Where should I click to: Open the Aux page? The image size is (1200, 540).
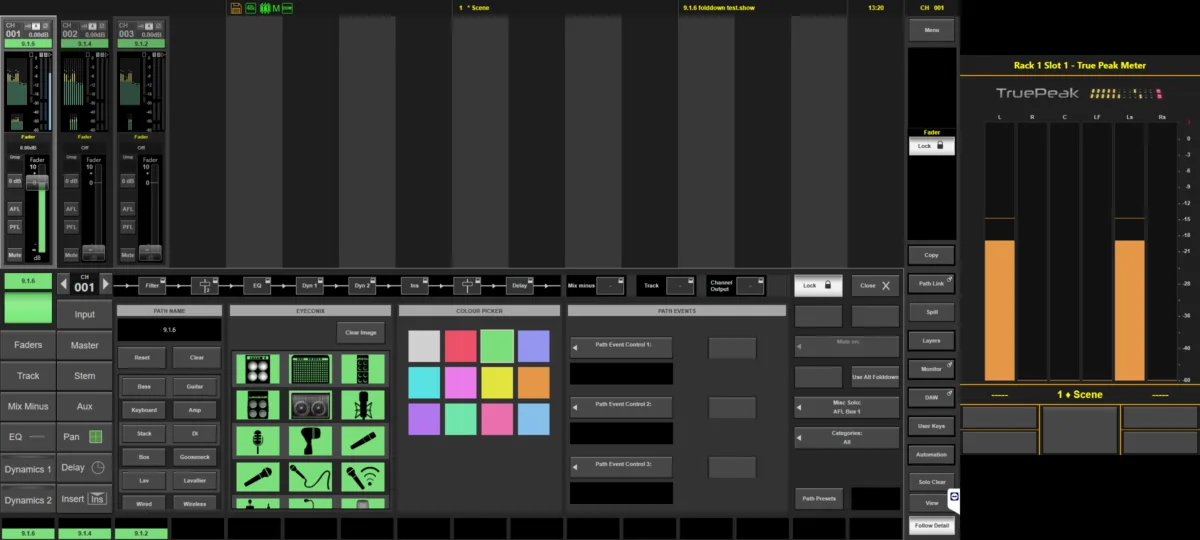84,406
